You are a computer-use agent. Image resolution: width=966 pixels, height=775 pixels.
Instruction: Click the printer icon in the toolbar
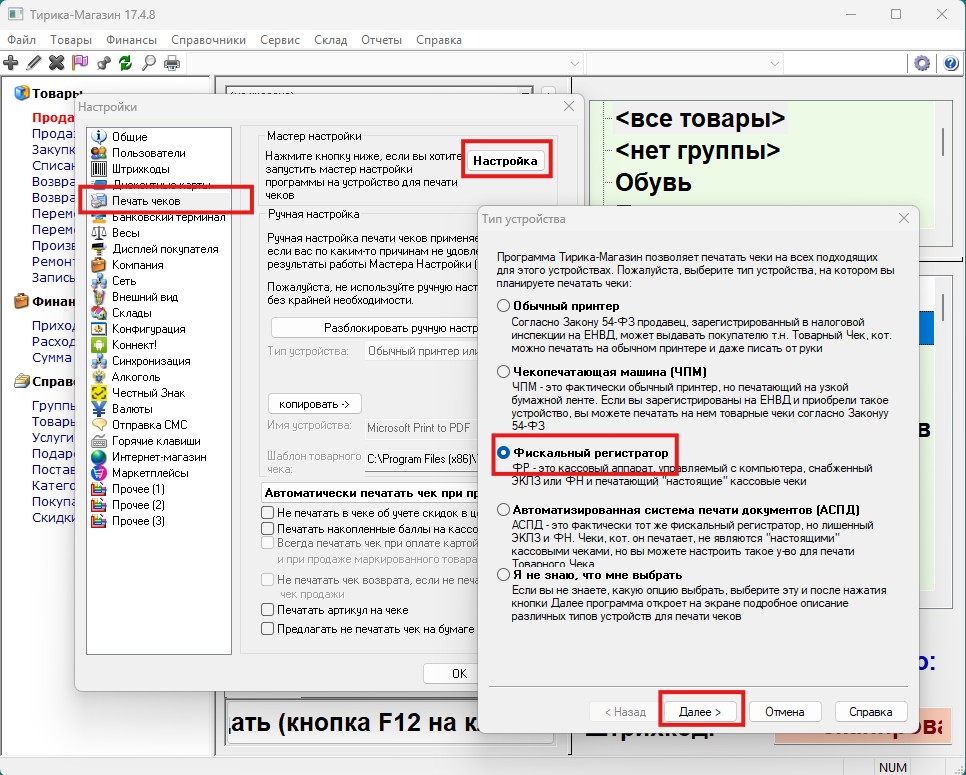click(171, 63)
